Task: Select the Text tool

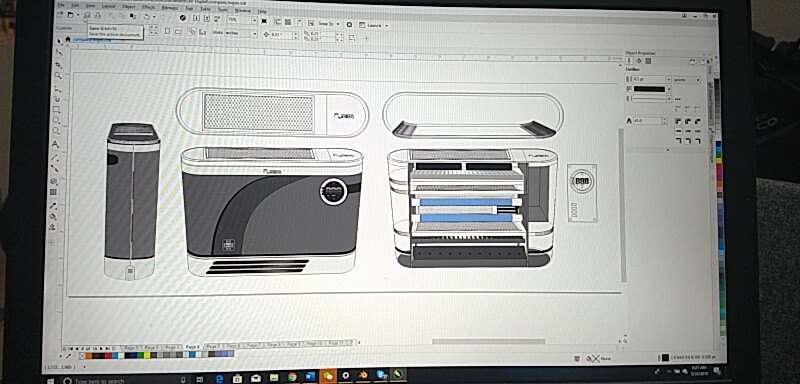Action: [56, 144]
